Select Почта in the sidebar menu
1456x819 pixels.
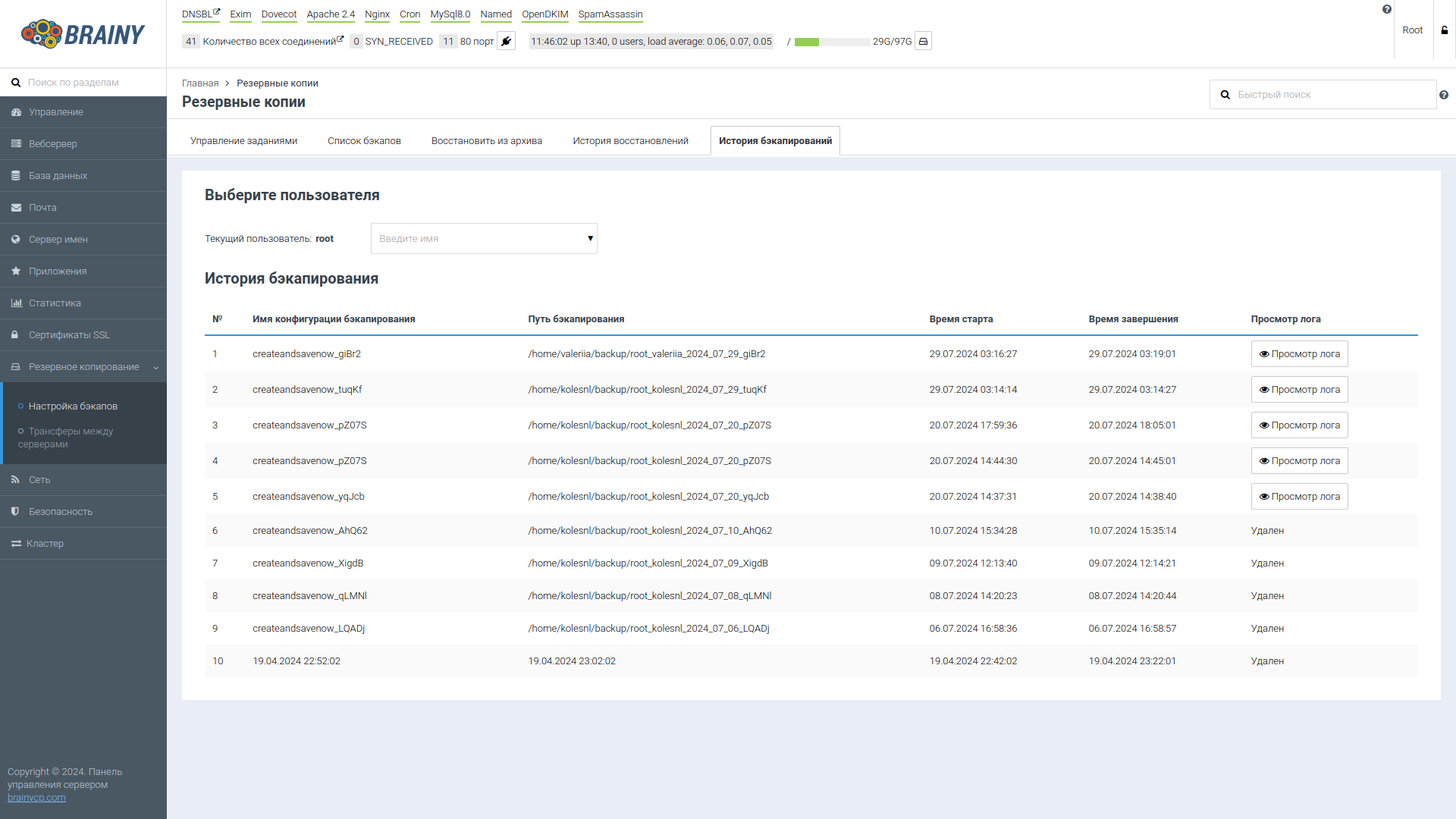pos(44,207)
